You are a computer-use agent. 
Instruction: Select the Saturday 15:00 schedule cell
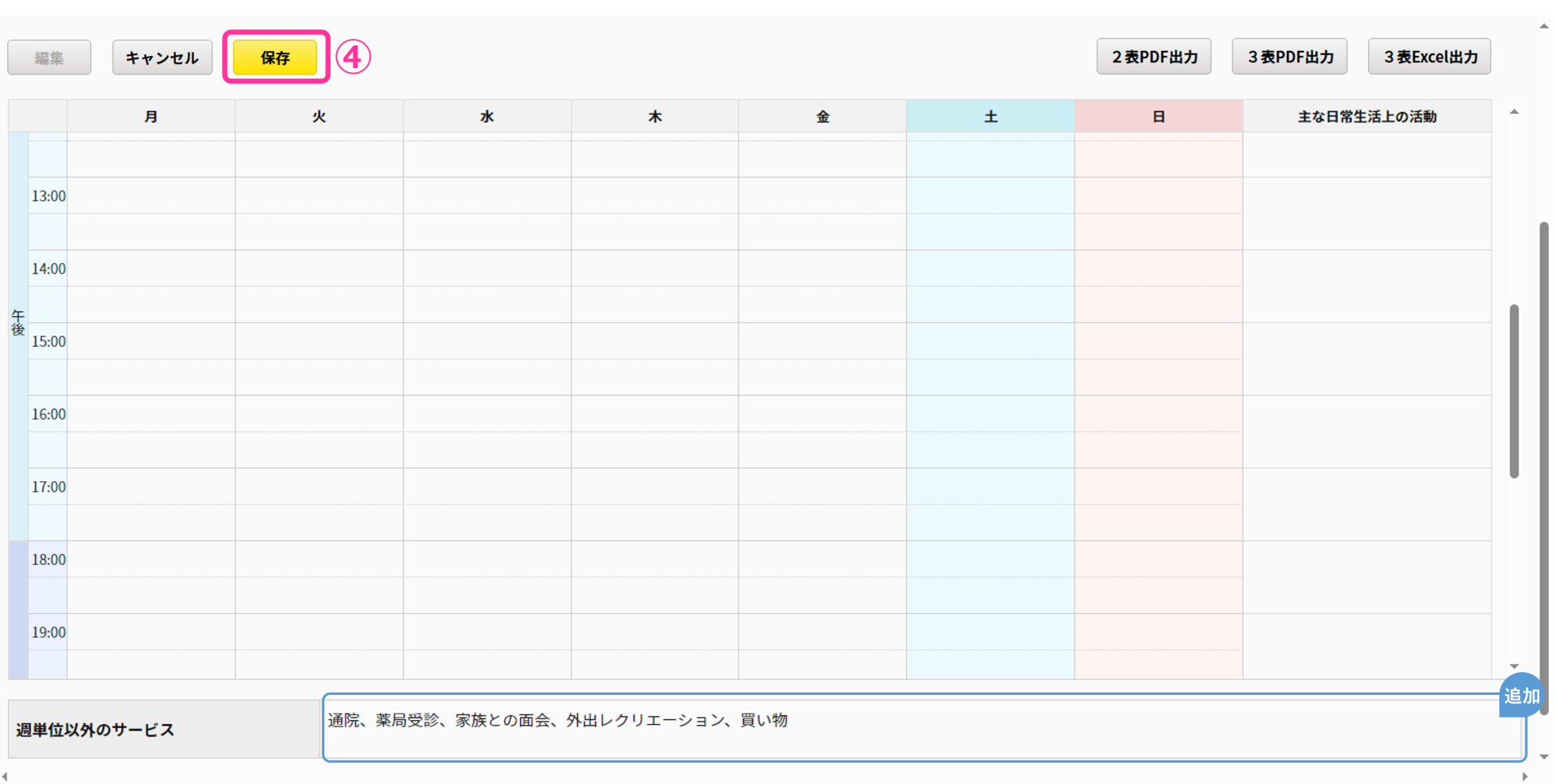click(x=990, y=341)
